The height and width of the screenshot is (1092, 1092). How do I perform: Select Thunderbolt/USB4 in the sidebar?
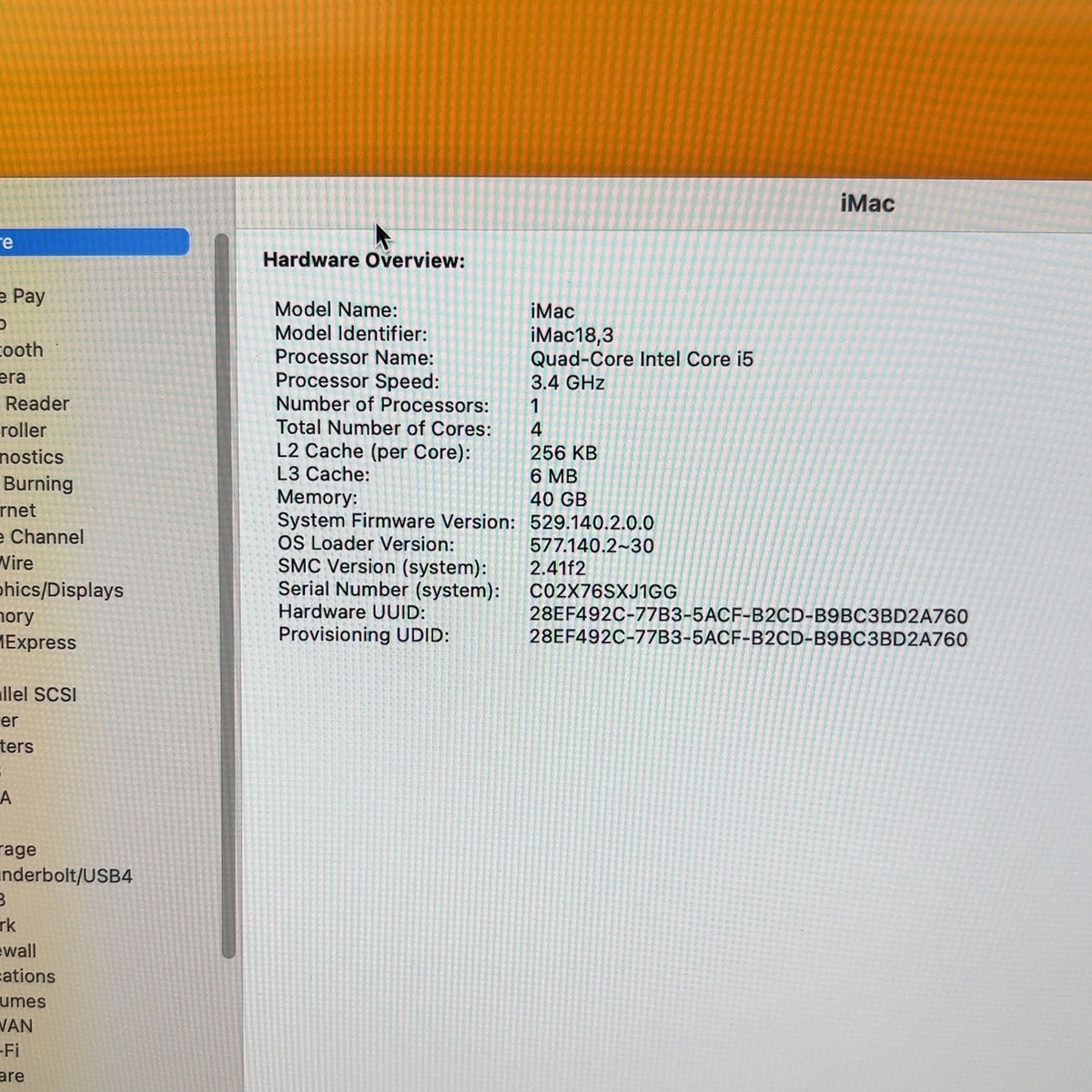pyautogui.click(x=66, y=875)
